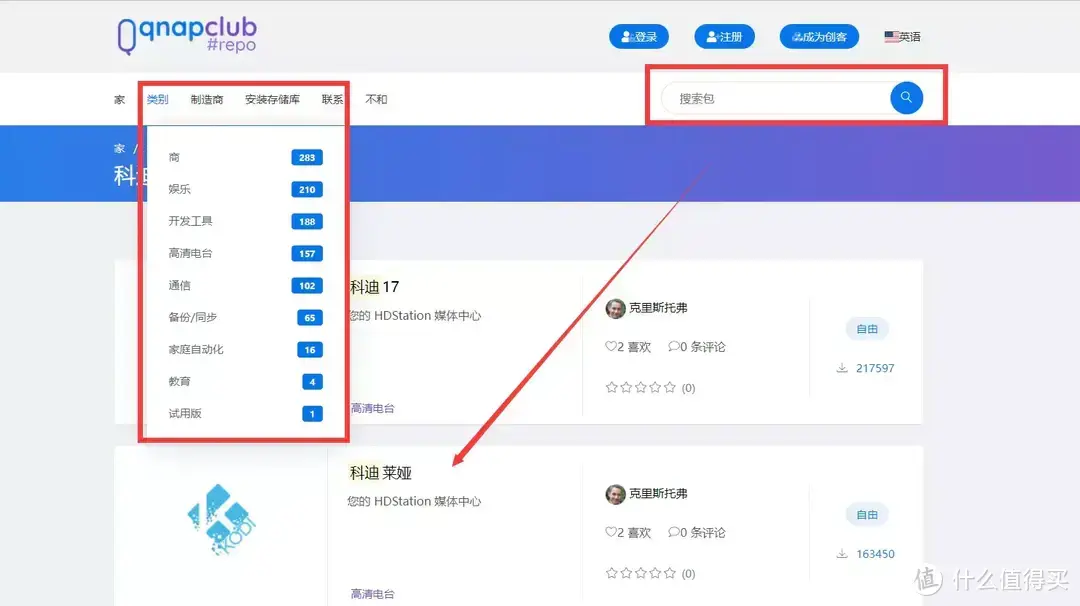This screenshot has height=606, width=1080.
Task: Click 克里斯托弗's avatar next to 科迪 17
Action: click(x=615, y=308)
